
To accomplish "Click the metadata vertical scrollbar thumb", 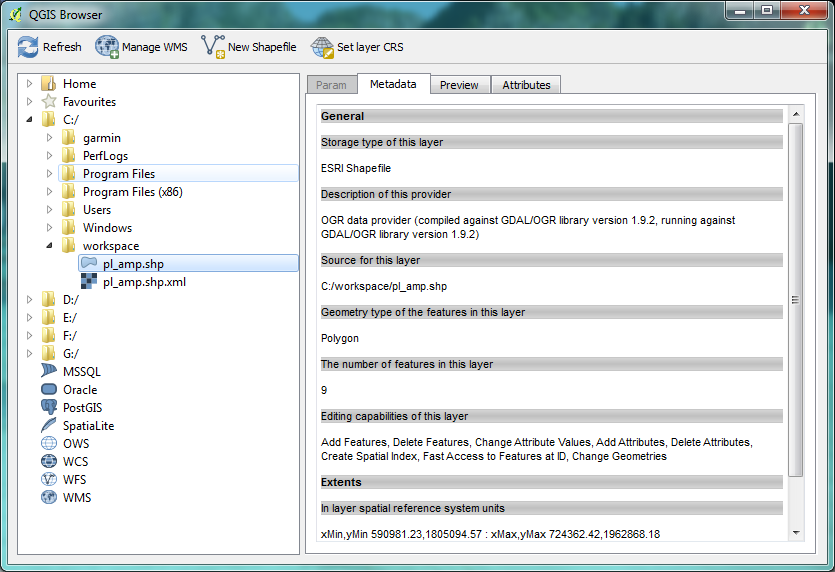I will (796, 300).
